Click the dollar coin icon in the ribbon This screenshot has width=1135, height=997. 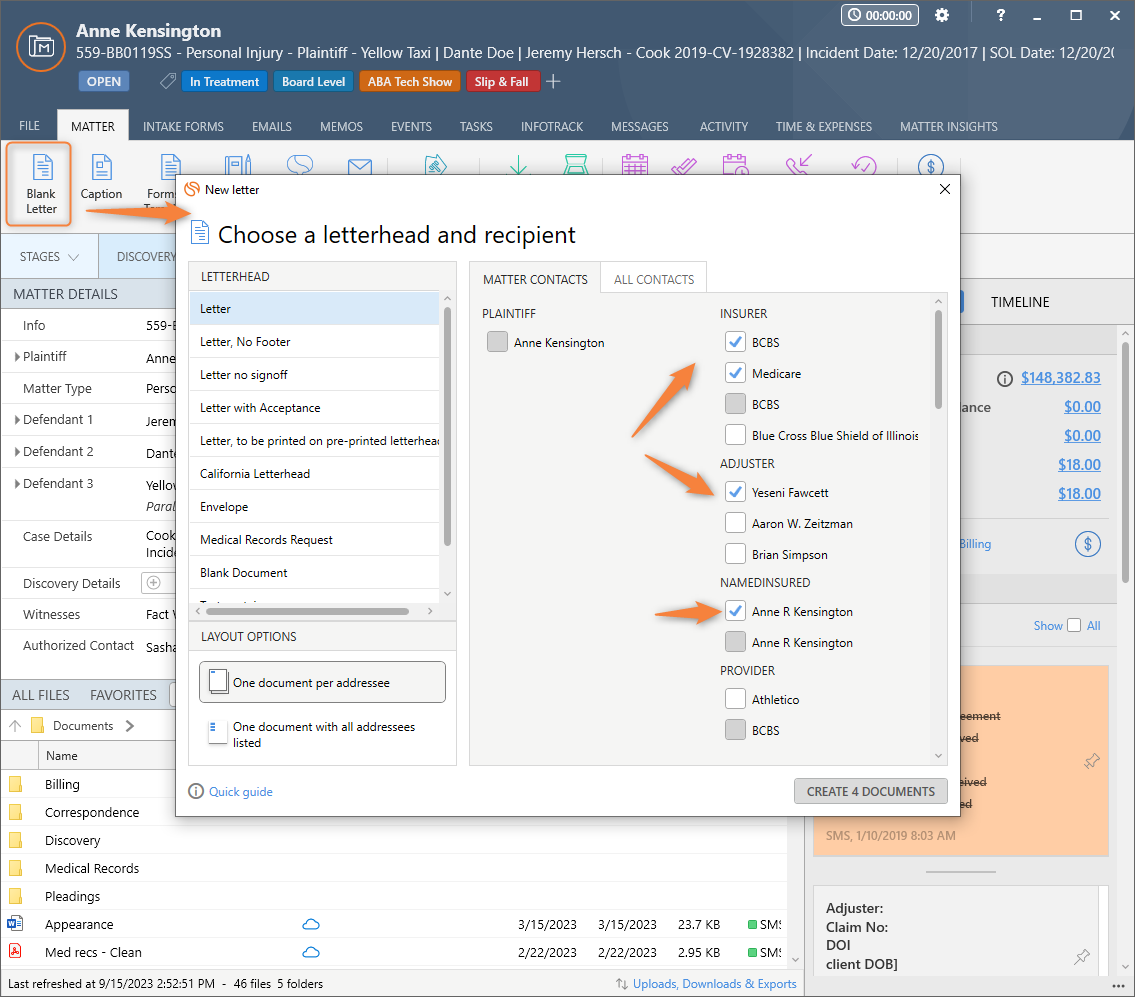tap(931, 166)
